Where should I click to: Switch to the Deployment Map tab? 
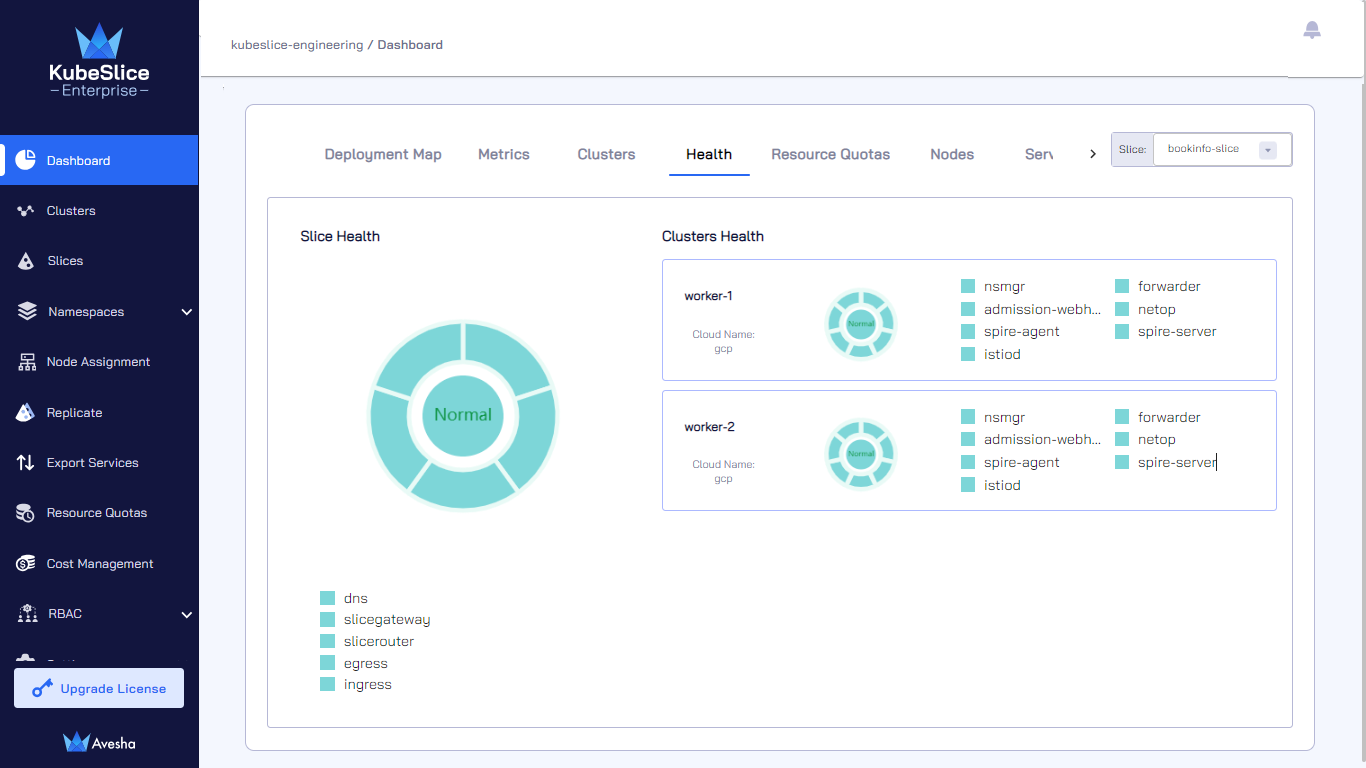point(383,154)
